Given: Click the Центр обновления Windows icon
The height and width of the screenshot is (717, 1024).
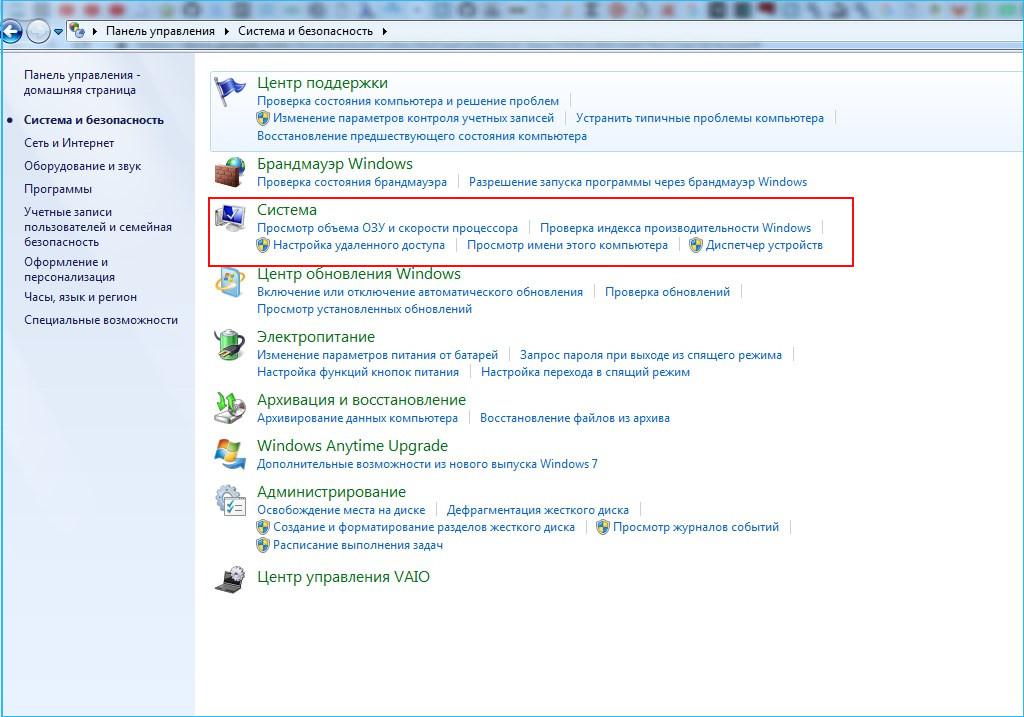Looking at the screenshot, I should tap(230, 282).
